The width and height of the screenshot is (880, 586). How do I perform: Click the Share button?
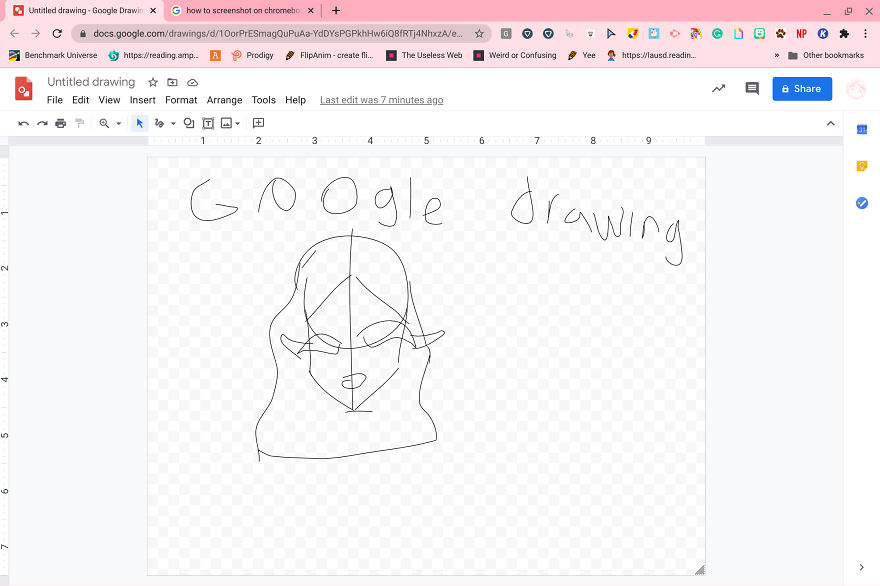click(x=801, y=89)
